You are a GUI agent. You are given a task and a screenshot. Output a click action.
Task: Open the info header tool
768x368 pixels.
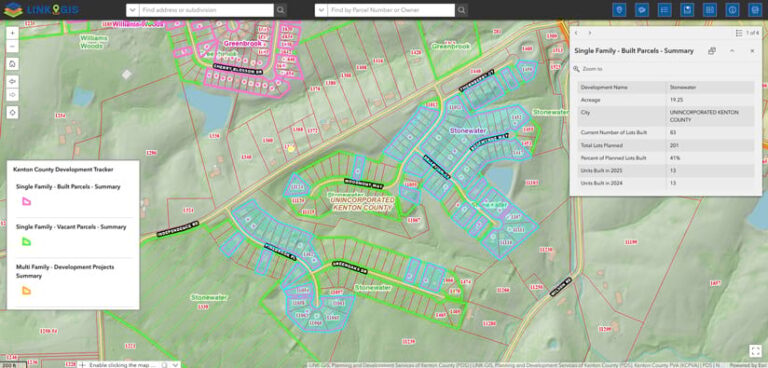(x=732, y=10)
